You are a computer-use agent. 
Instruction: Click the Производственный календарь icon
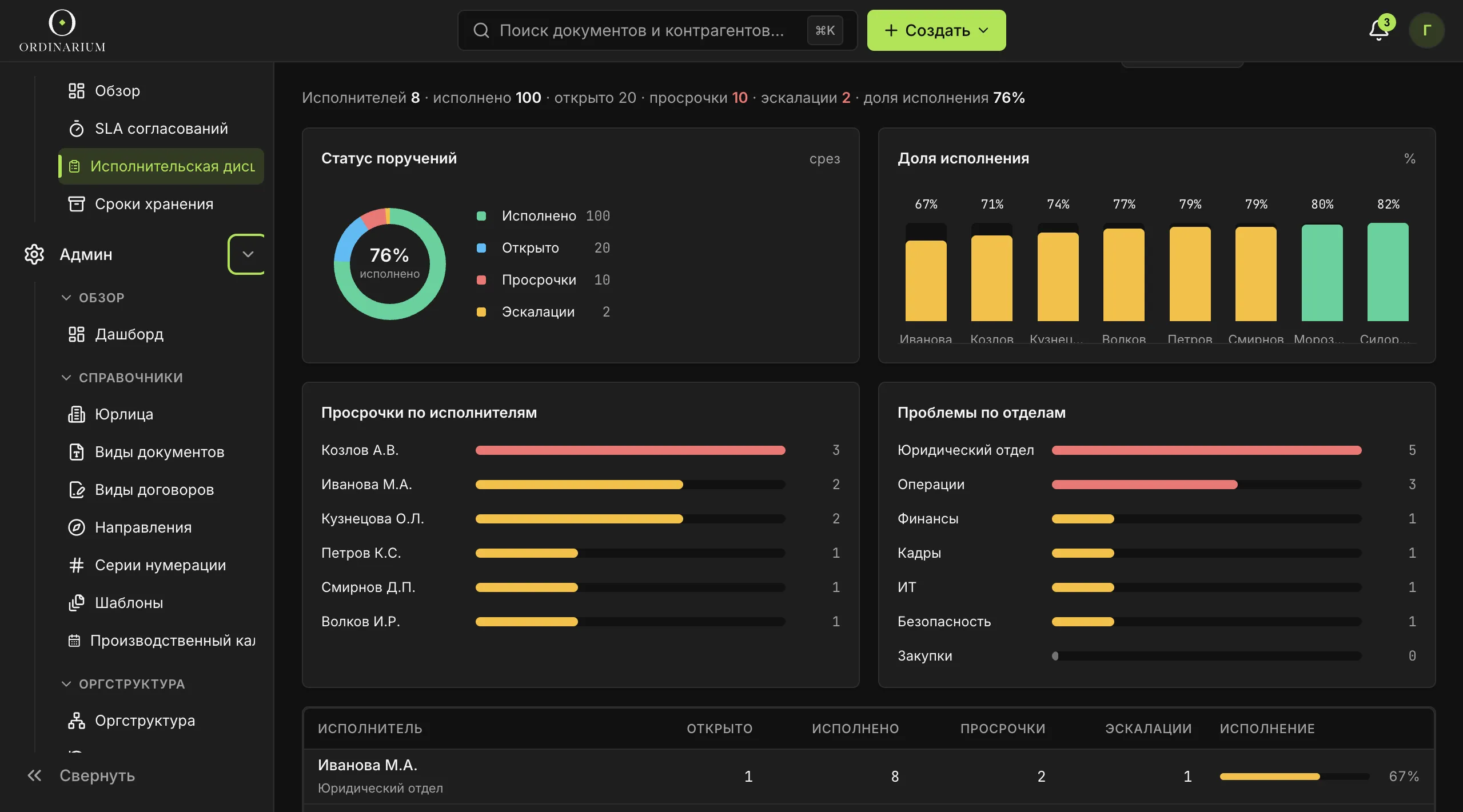coord(74,641)
